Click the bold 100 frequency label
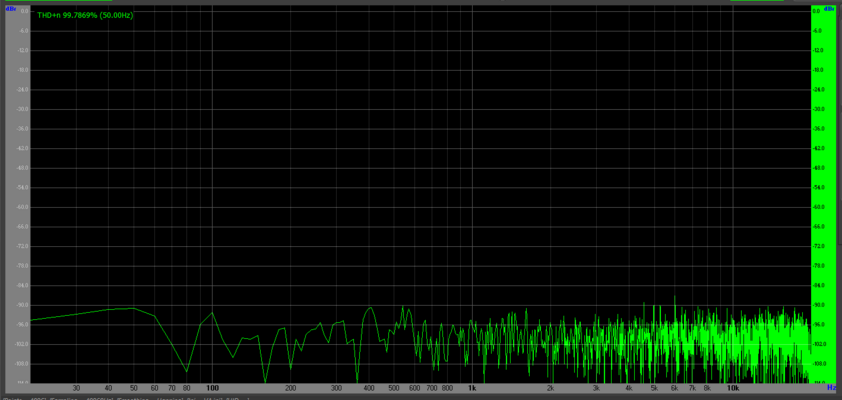 pos(212,388)
